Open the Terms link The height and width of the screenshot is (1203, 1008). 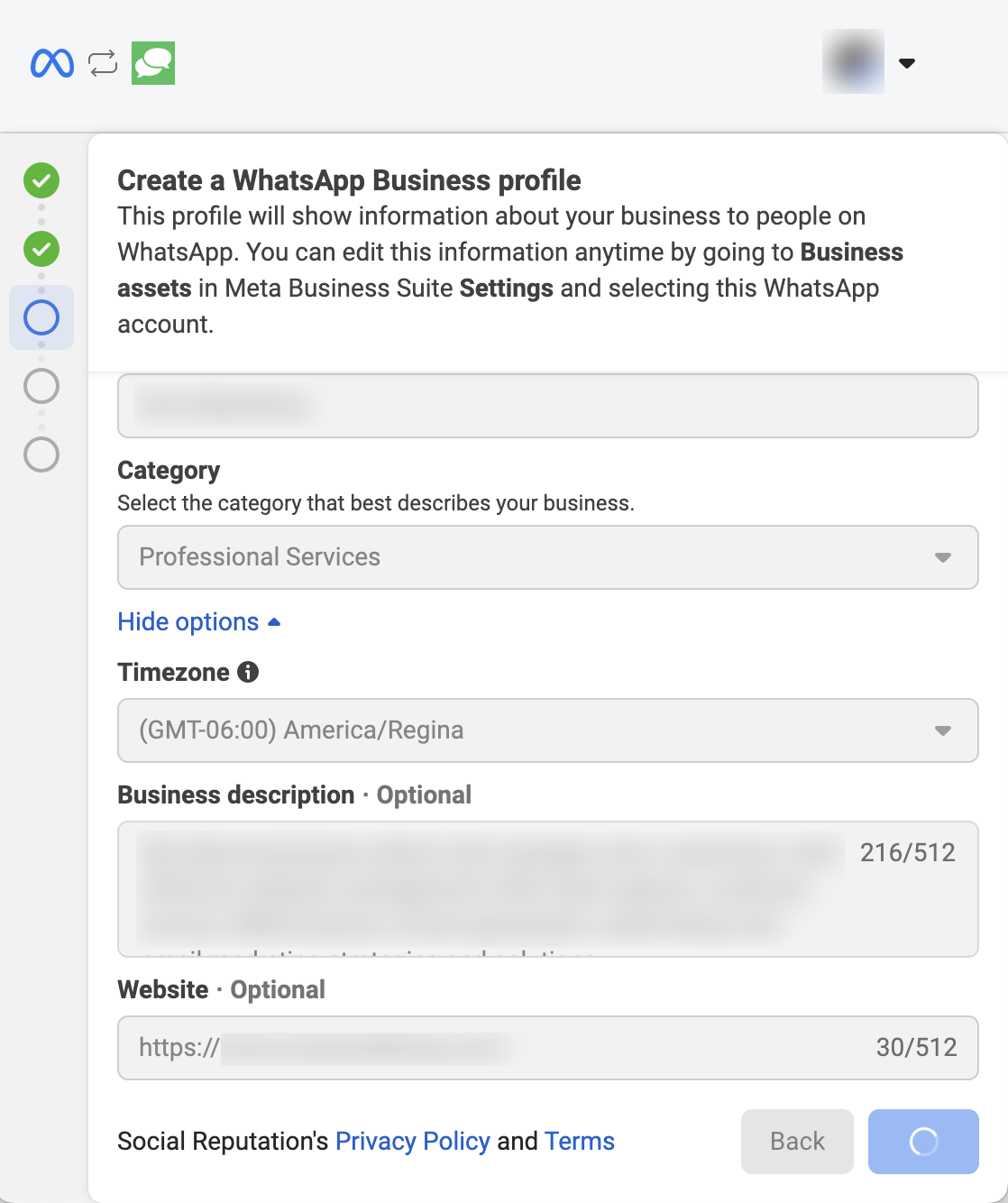[x=579, y=1142]
